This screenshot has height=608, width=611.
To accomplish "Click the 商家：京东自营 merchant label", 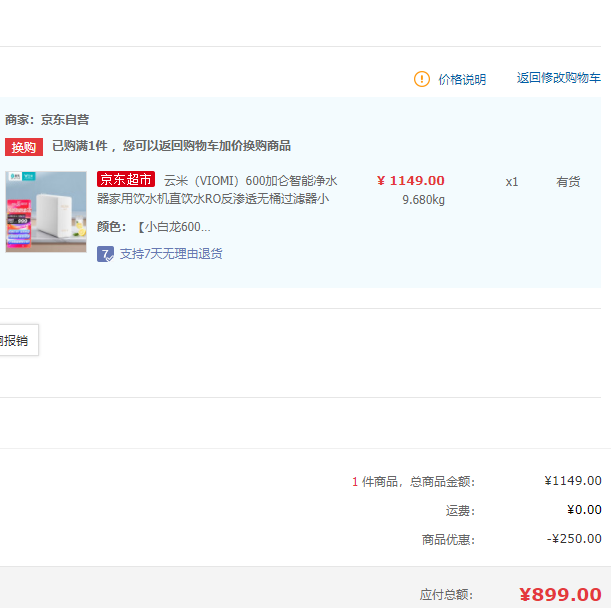I will pyautogui.click(x=47, y=120).
